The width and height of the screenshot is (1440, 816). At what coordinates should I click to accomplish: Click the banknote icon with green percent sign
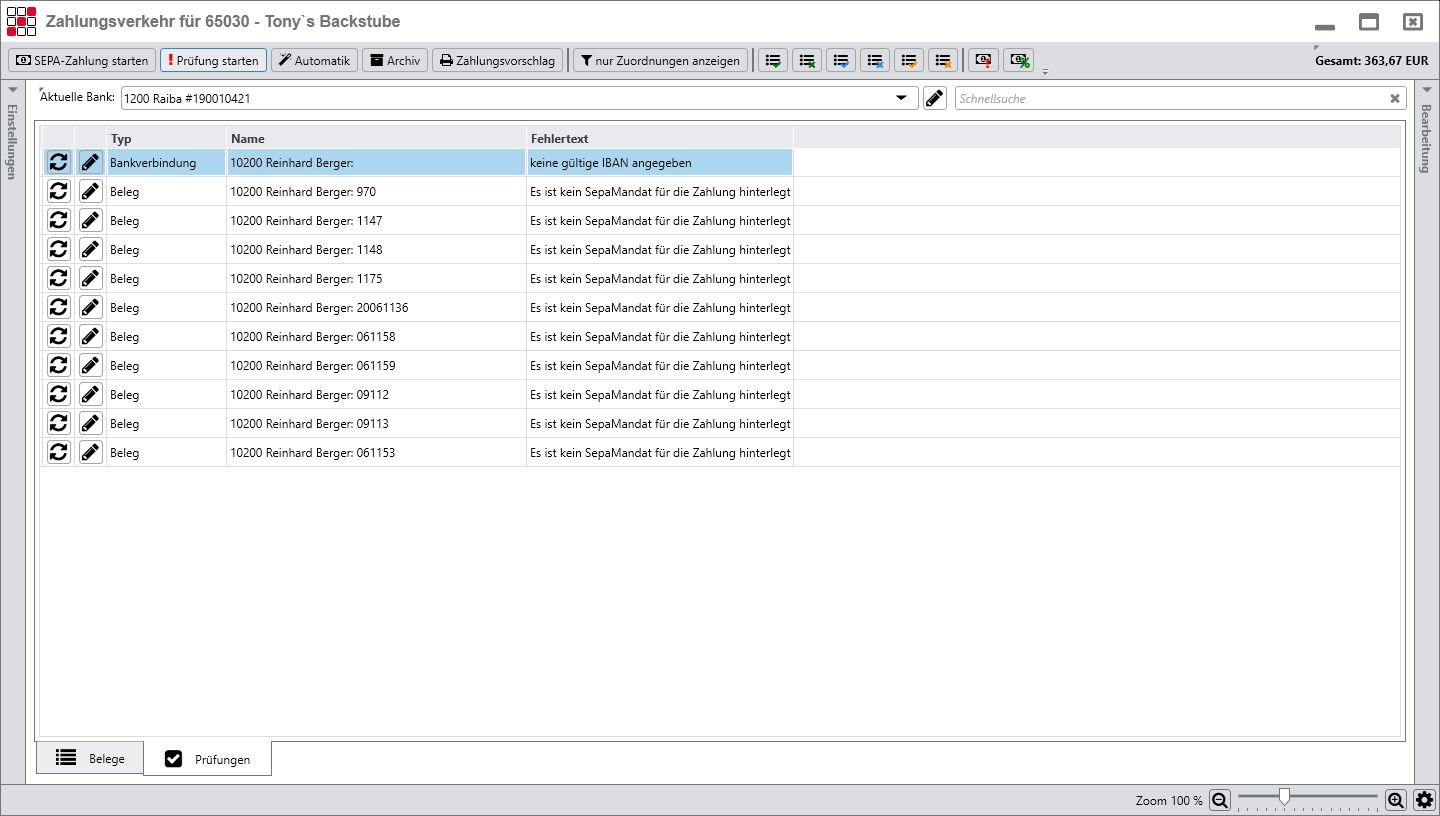(1018, 61)
